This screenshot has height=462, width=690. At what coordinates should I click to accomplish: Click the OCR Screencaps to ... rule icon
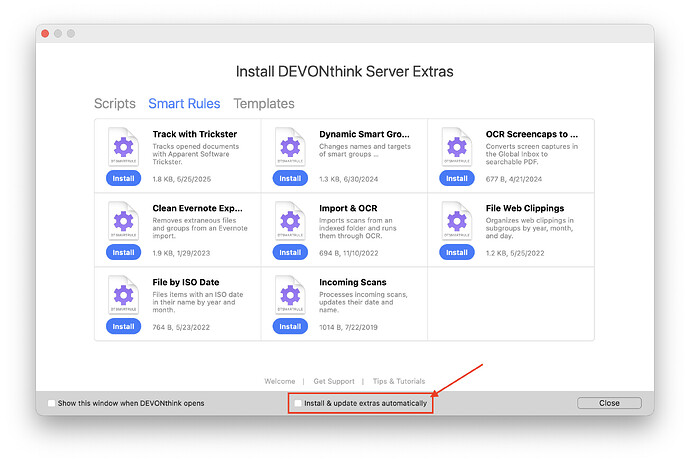click(456, 147)
